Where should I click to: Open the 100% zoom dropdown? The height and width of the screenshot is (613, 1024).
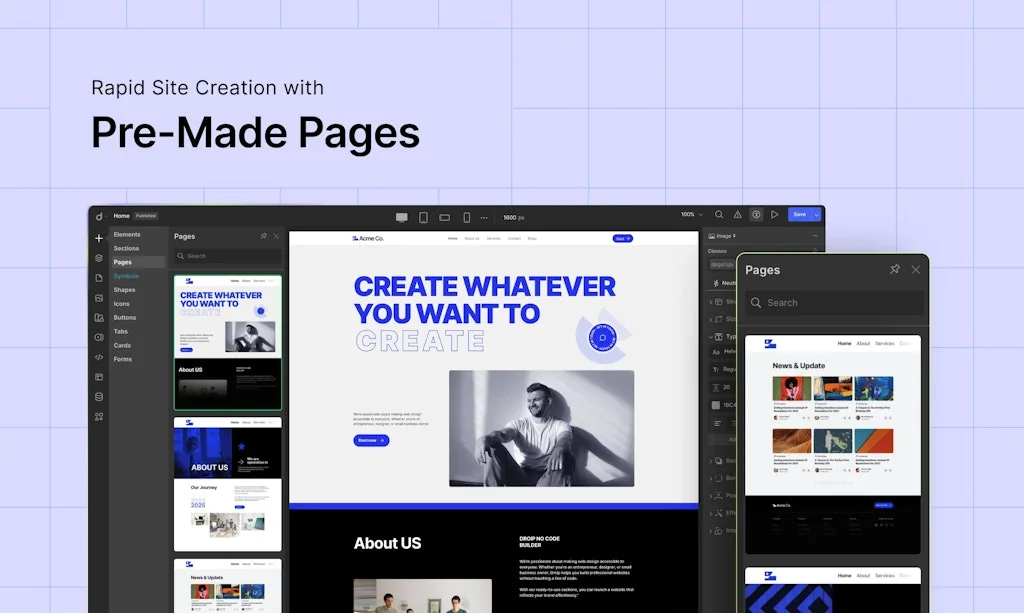[693, 215]
